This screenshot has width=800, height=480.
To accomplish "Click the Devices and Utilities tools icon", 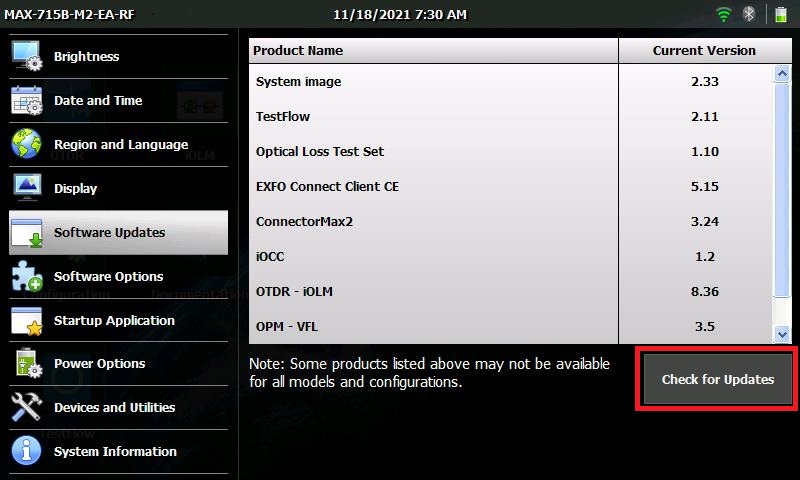I will tap(27, 407).
